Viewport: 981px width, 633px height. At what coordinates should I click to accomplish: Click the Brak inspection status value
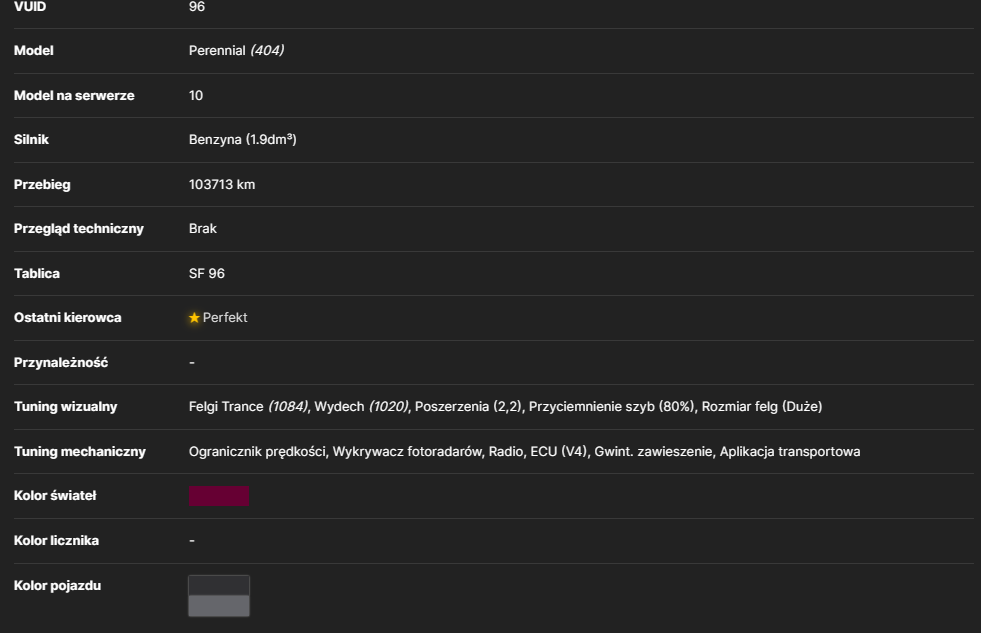[203, 229]
